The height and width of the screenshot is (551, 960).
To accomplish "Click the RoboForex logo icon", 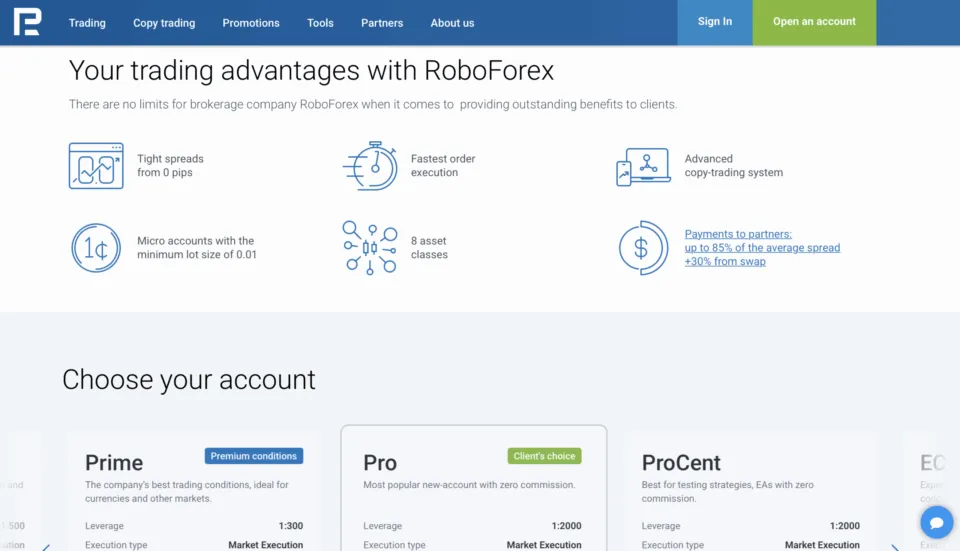I will click(27, 22).
